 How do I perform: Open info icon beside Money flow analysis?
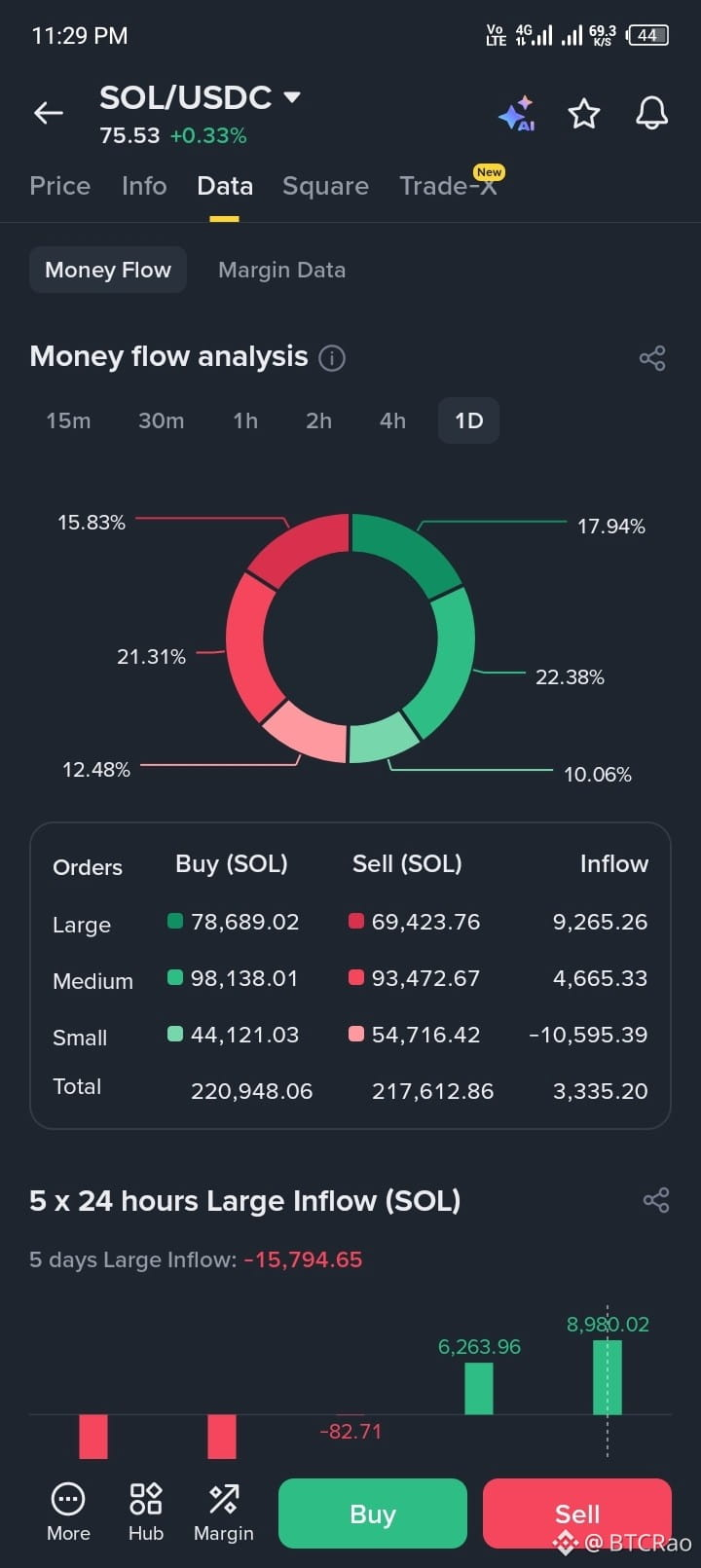pyautogui.click(x=332, y=358)
